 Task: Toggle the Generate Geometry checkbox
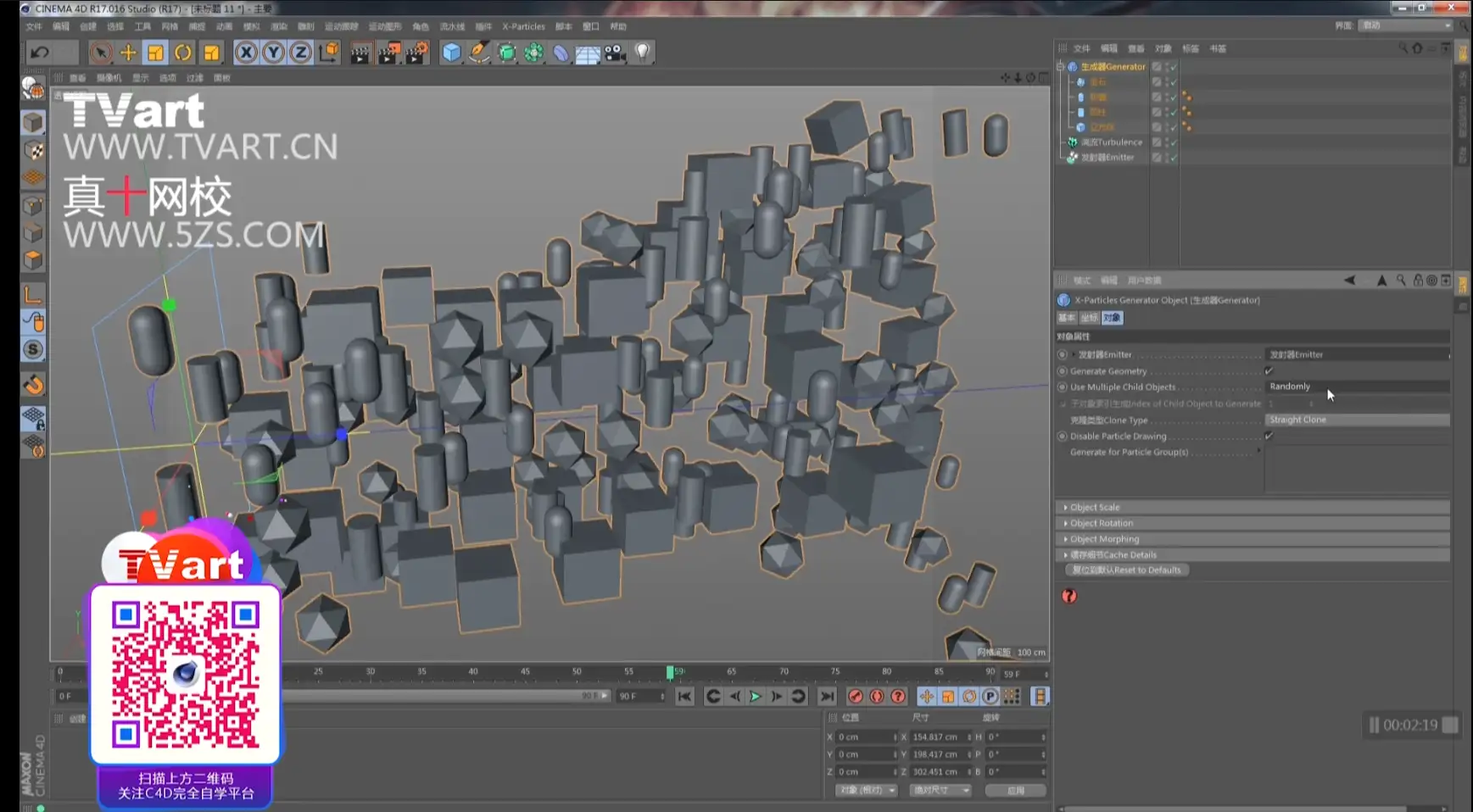tap(1269, 370)
